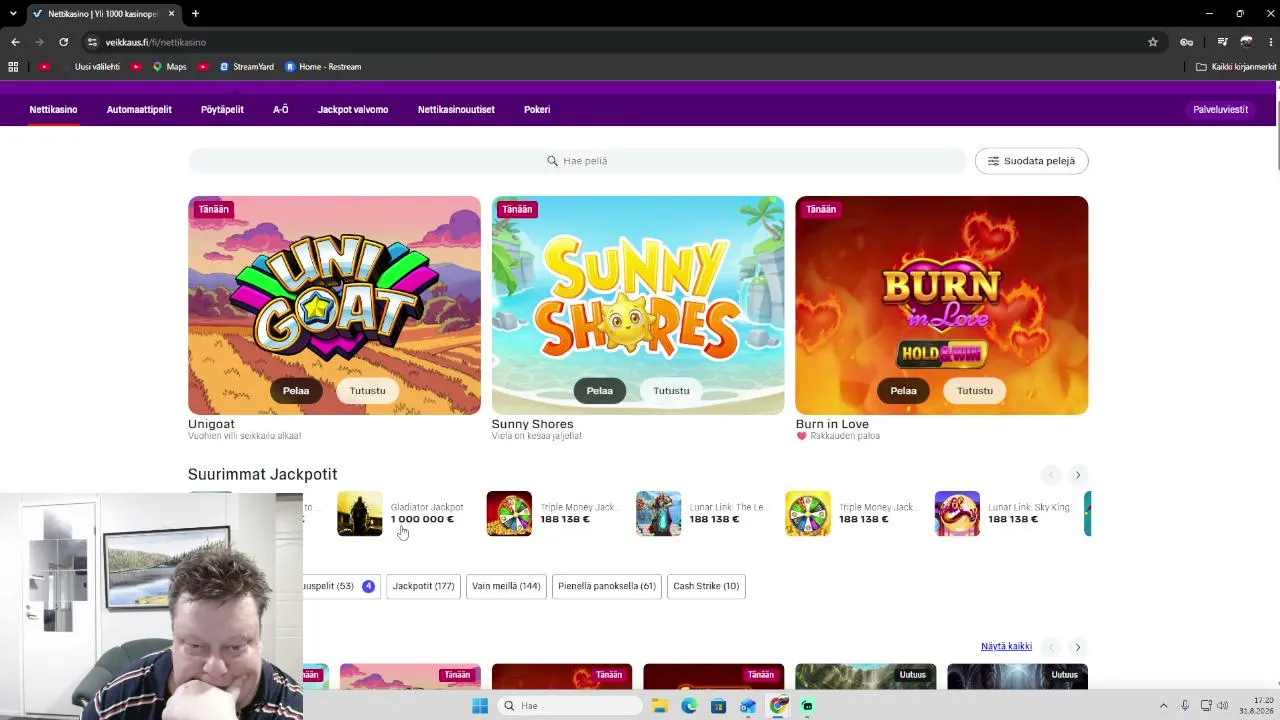Open the Home - Restream bookmark
The width and height of the screenshot is (1280, 720).
tap(323, 67)
